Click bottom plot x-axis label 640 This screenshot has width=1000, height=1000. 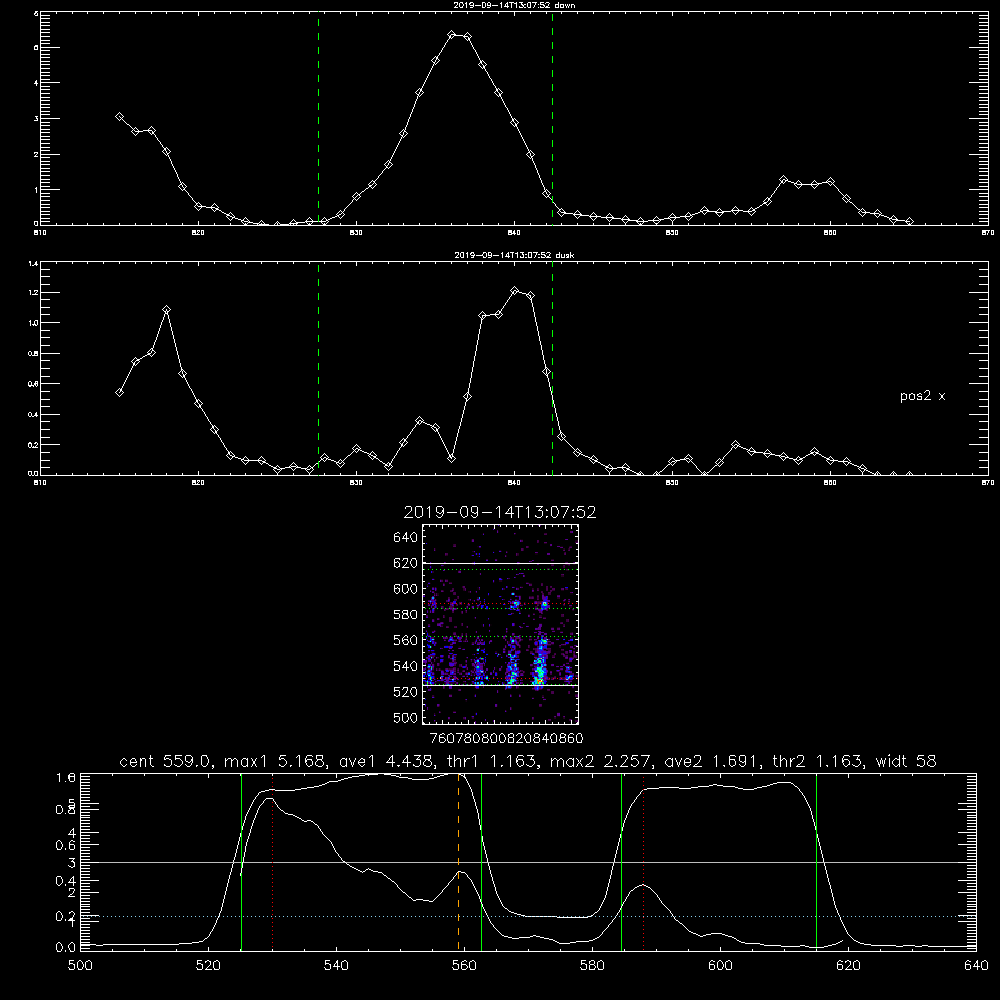(976, 966)
